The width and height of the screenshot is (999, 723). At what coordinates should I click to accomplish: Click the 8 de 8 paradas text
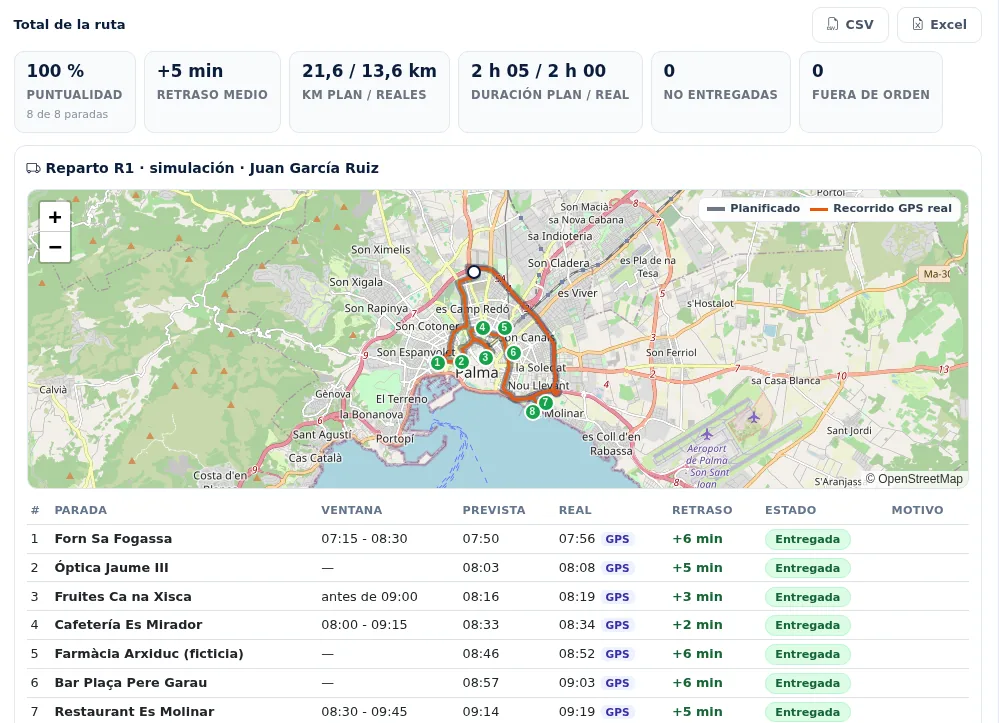coord(67,114)
